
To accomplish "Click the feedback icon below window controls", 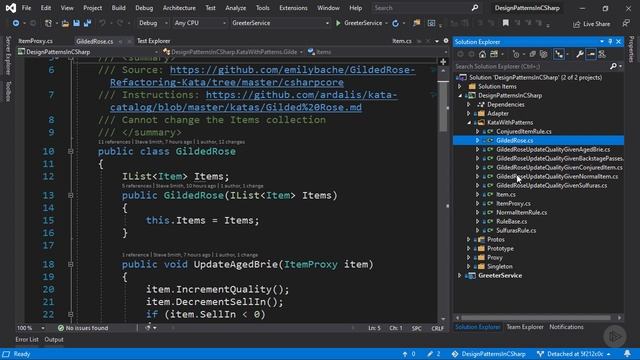I will pyautogui.click(x=626, y=24).
